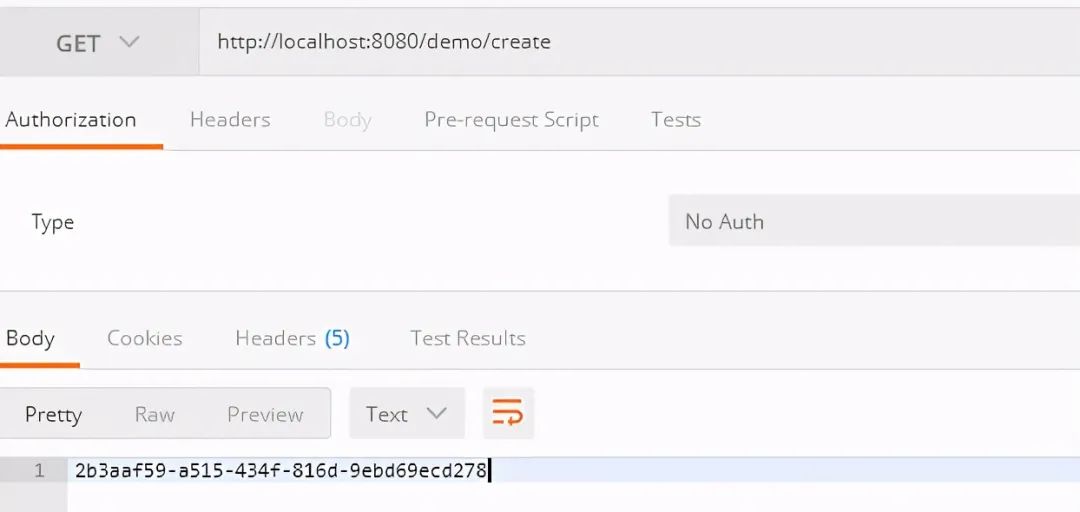The width and height of the screenshot is (1080, 512).
Task: Click line number 1 in the gutter
Action: pos(39,470)
